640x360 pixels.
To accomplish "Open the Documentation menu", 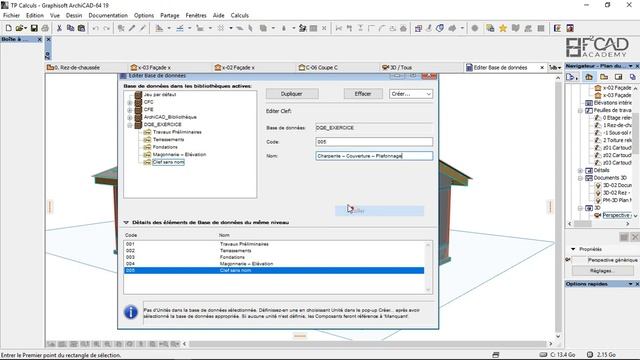I will 108,15.
